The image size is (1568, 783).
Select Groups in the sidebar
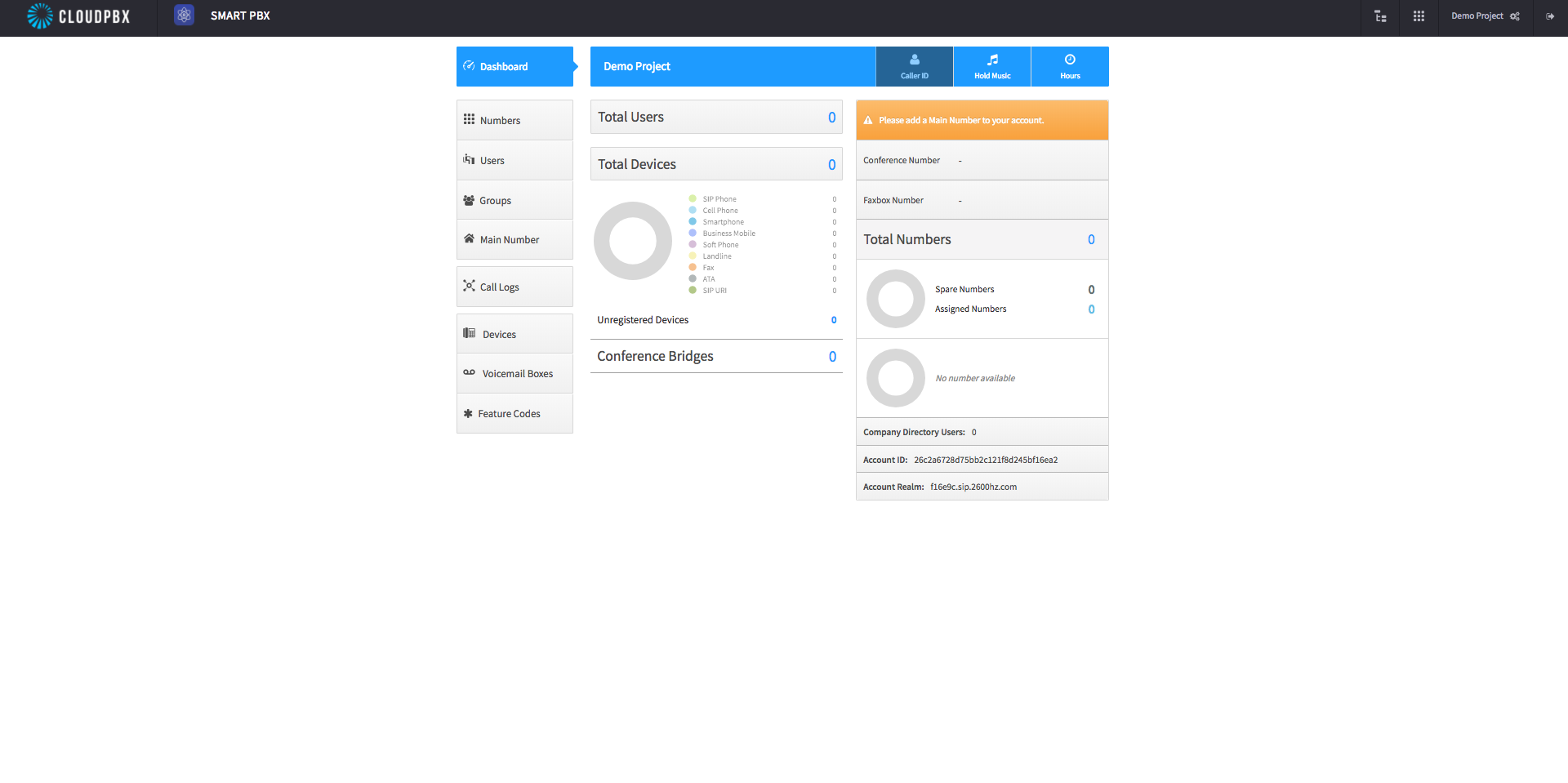(514, 200)
